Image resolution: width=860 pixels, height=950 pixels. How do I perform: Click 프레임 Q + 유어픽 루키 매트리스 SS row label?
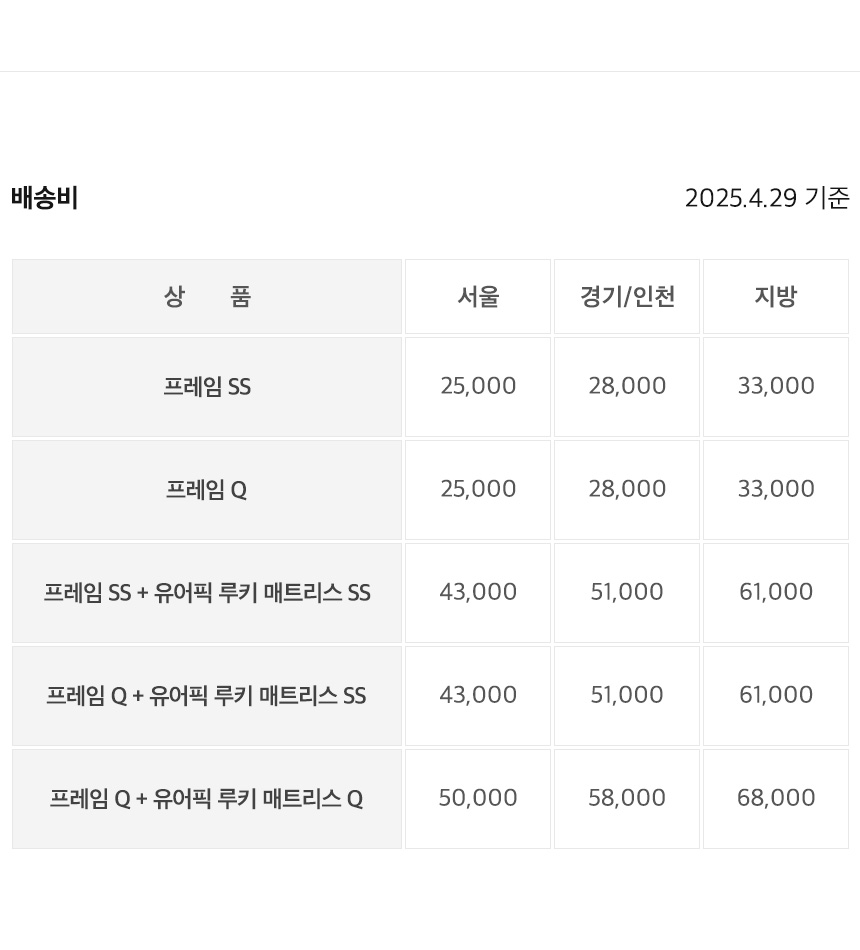coord(207,696)
